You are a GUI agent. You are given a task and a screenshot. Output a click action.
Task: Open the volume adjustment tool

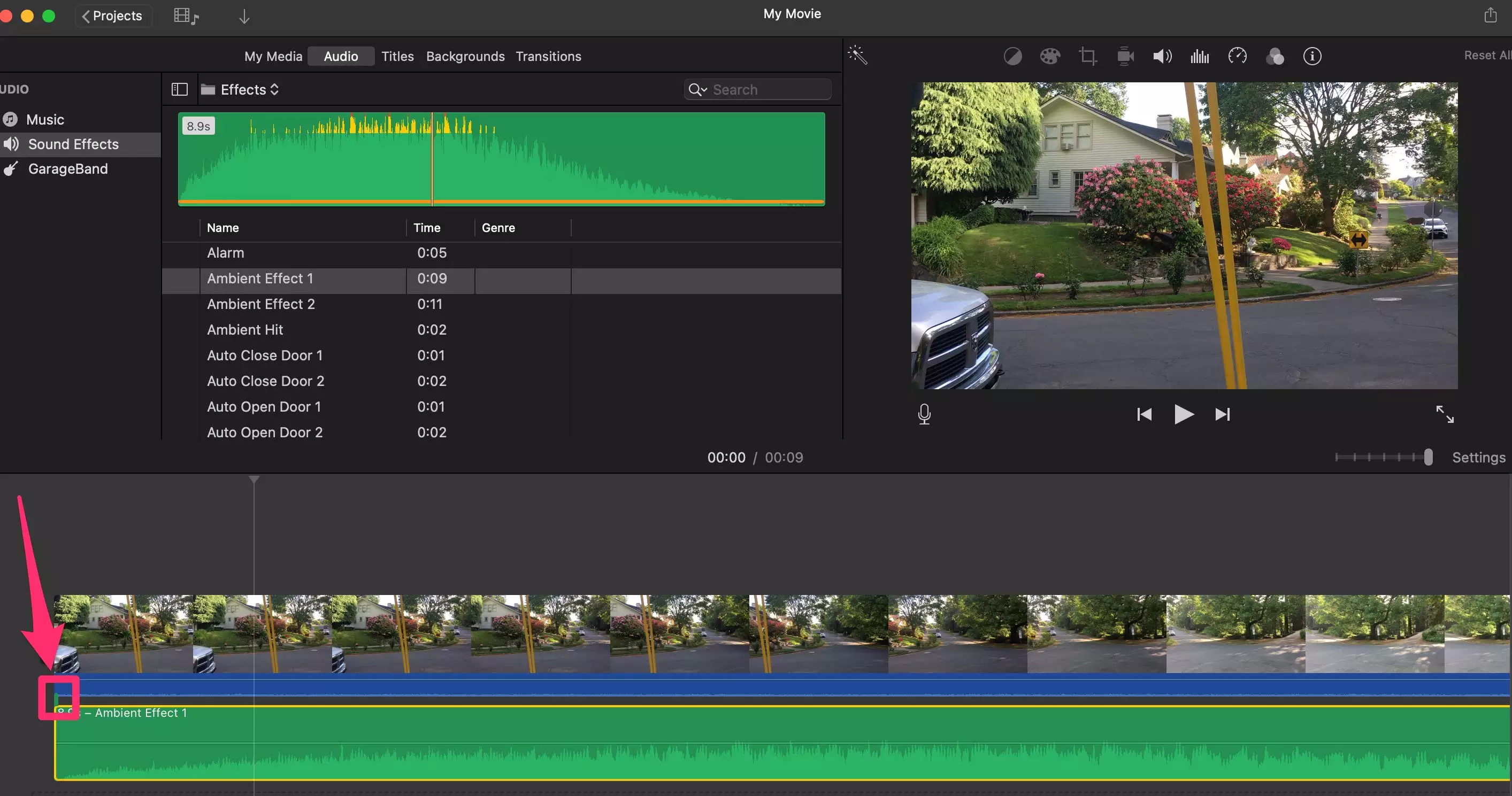(x=1162, y=56)
